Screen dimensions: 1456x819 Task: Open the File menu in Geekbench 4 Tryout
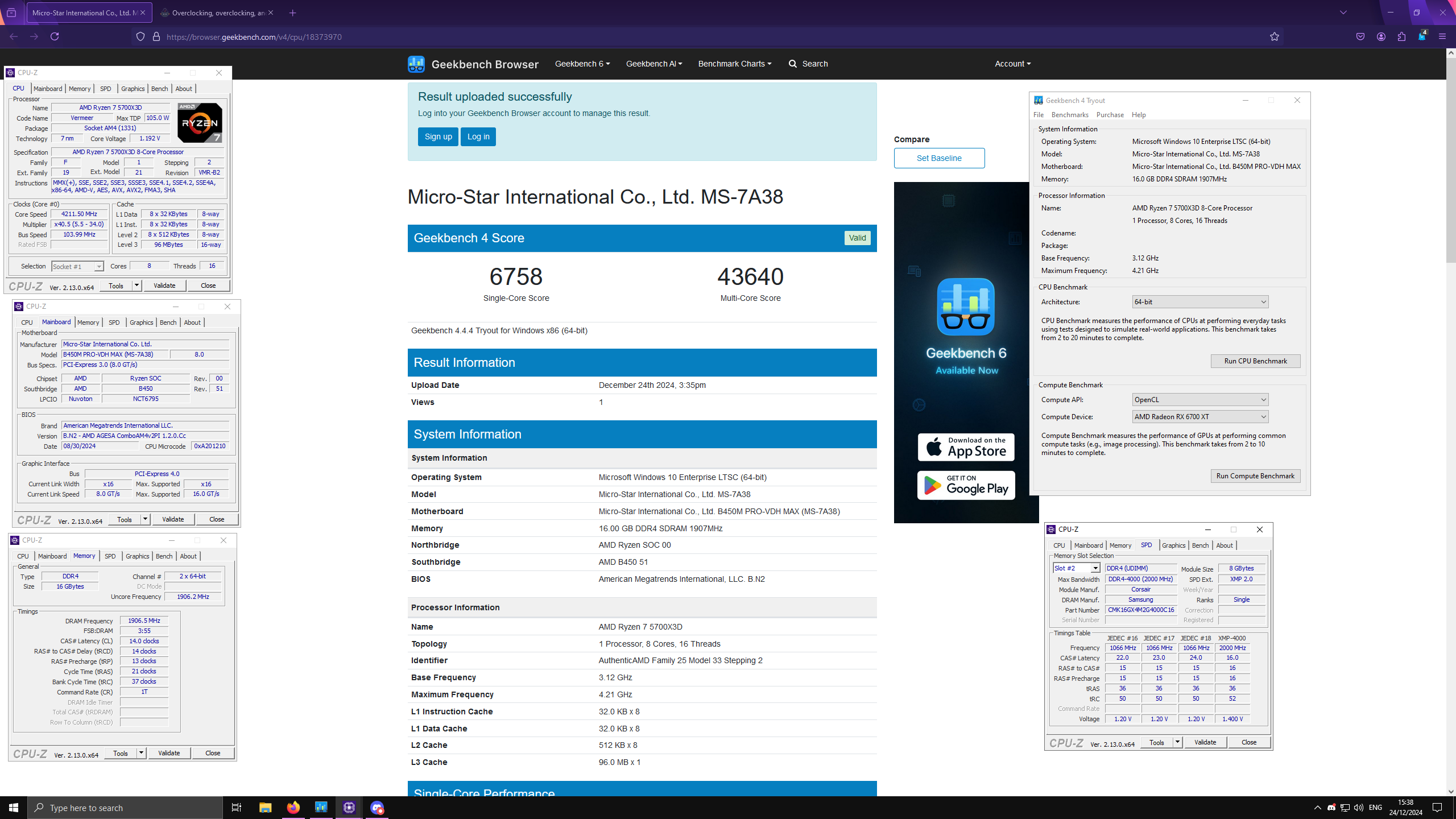coord(1039,115)
